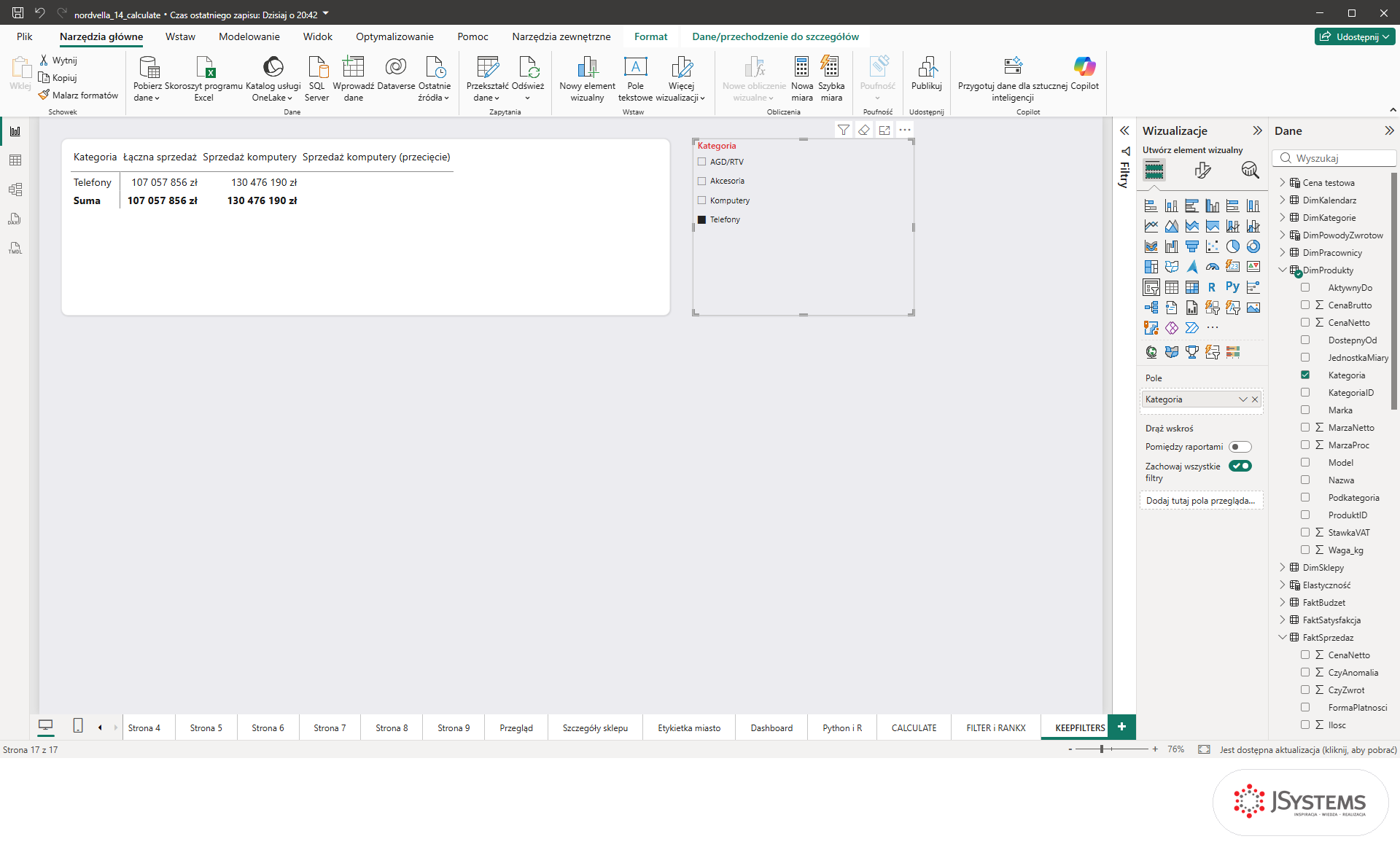Check the Komputery slicer box
The image size is (1400, 847).
pyautogui.click(x=701, y=200)
